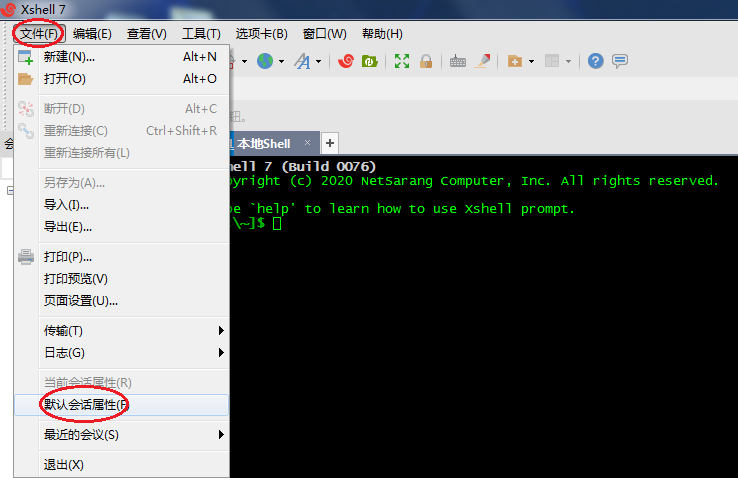The width and height of the screenshot is (738, 478).
Task: Click the folder icon beside 打开(O)
Action: pyautogui.click(x=25, y=79)
